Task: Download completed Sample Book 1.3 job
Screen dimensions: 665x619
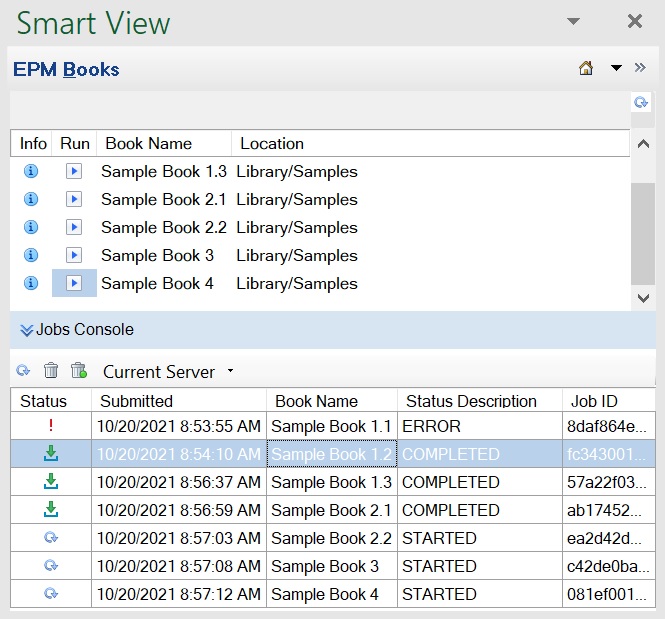Action: pos(51,482)
